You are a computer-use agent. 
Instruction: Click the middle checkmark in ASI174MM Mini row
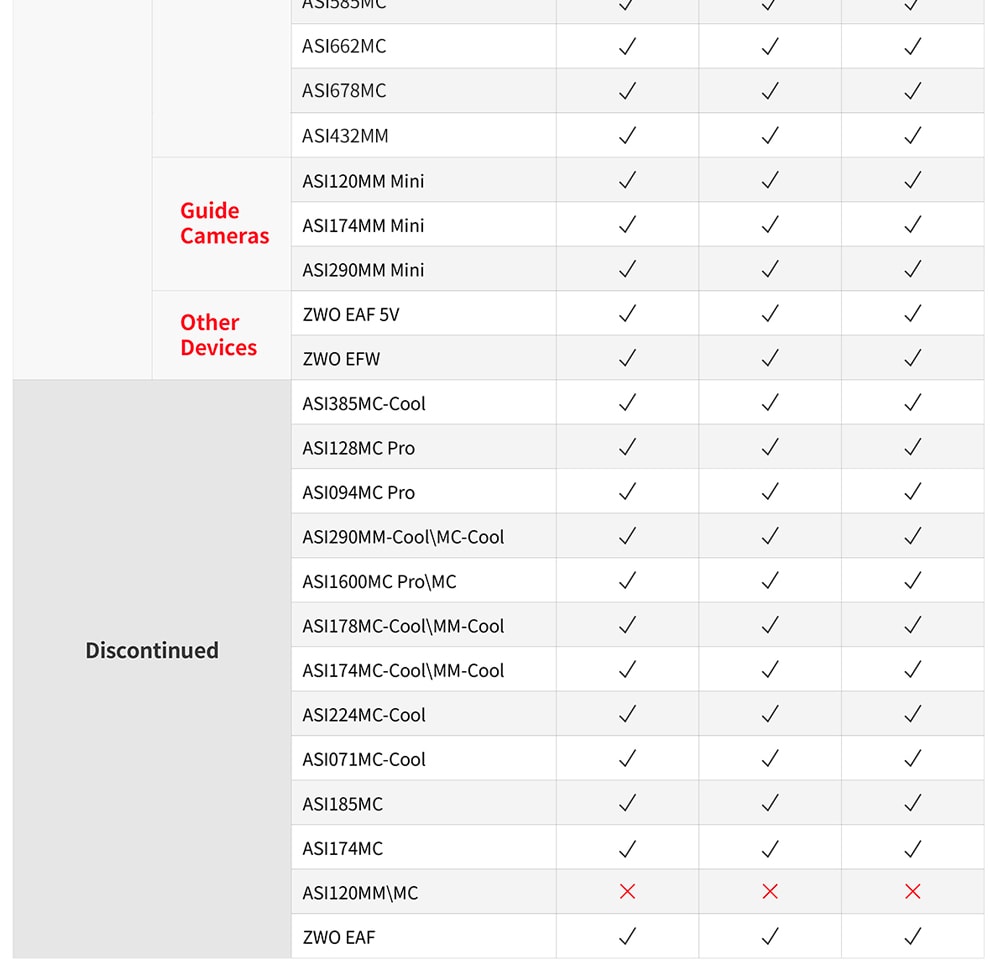pyautogui.click(x=770, y=224)
